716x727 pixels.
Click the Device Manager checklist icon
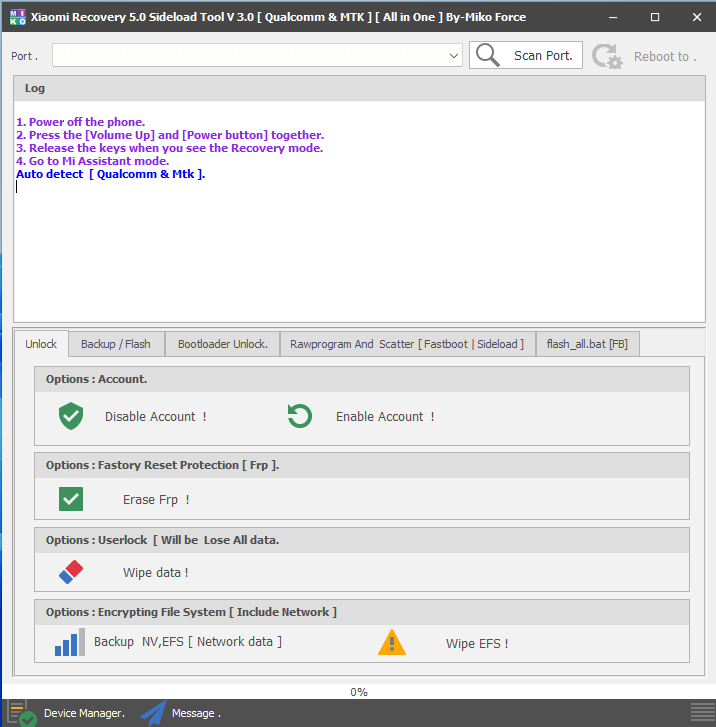pyautogui.click(x=22, y=714)
